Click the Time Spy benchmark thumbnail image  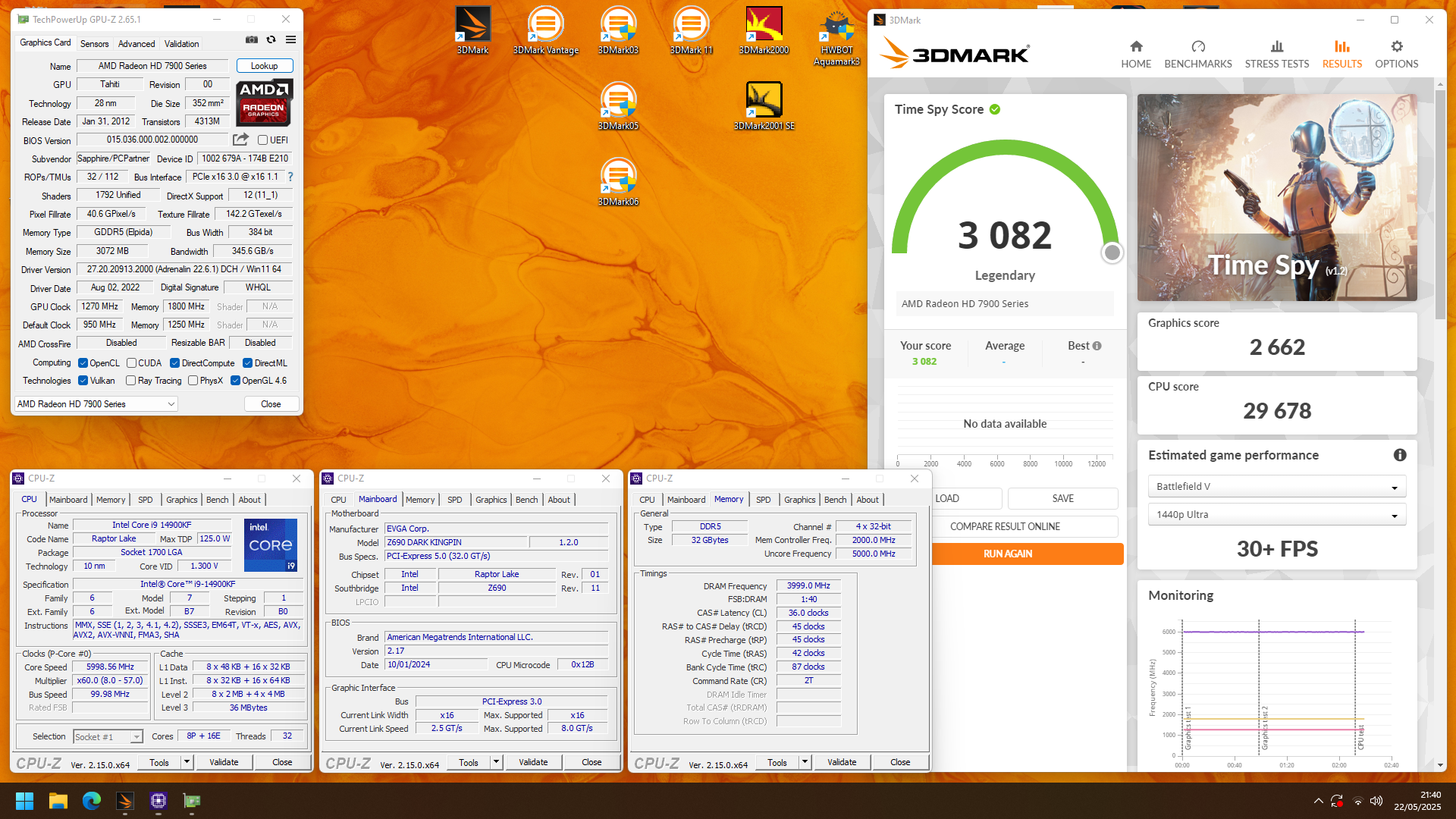coord(1277,197)
